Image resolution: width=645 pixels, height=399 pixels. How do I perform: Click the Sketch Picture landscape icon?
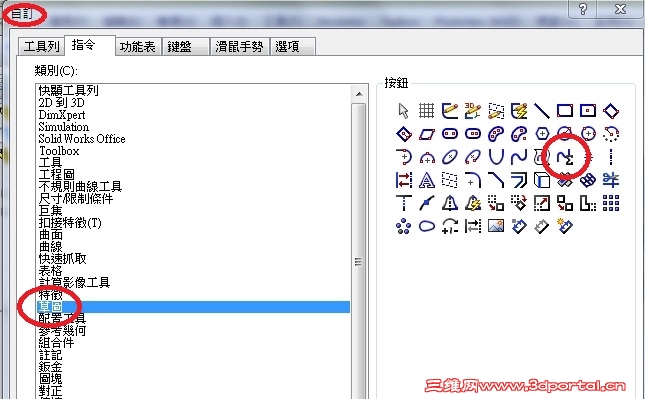(496, 226)
